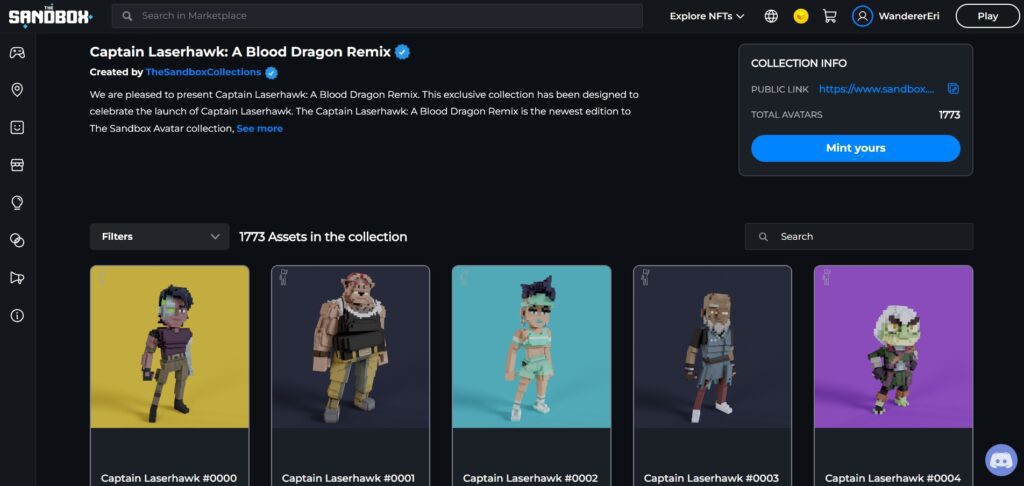Click the Play button
The width and height of the screenshot is (1024, 486).
pos(987,16)
